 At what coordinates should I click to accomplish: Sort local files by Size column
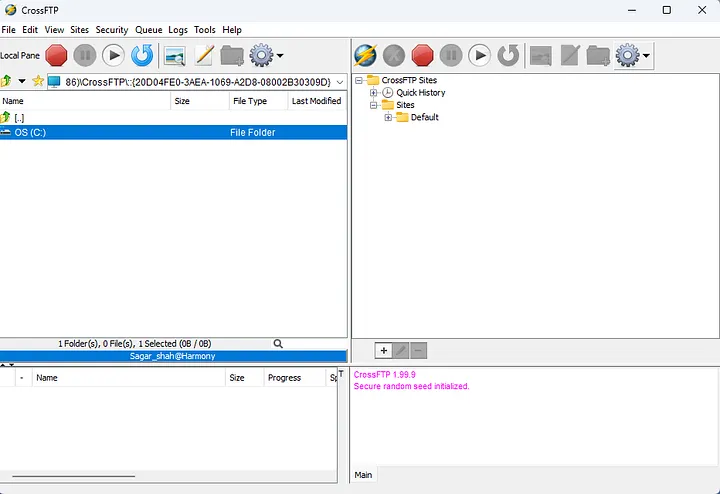200,101
